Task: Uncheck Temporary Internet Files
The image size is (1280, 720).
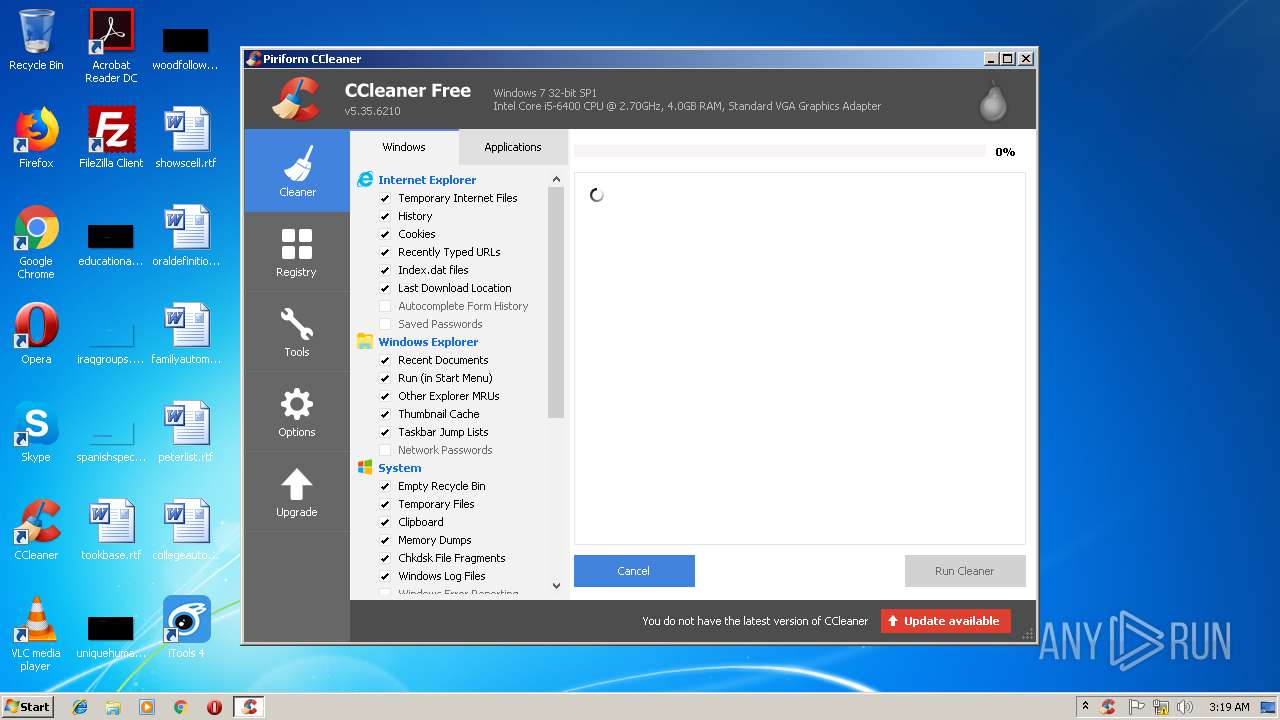Action: point(385,198)
